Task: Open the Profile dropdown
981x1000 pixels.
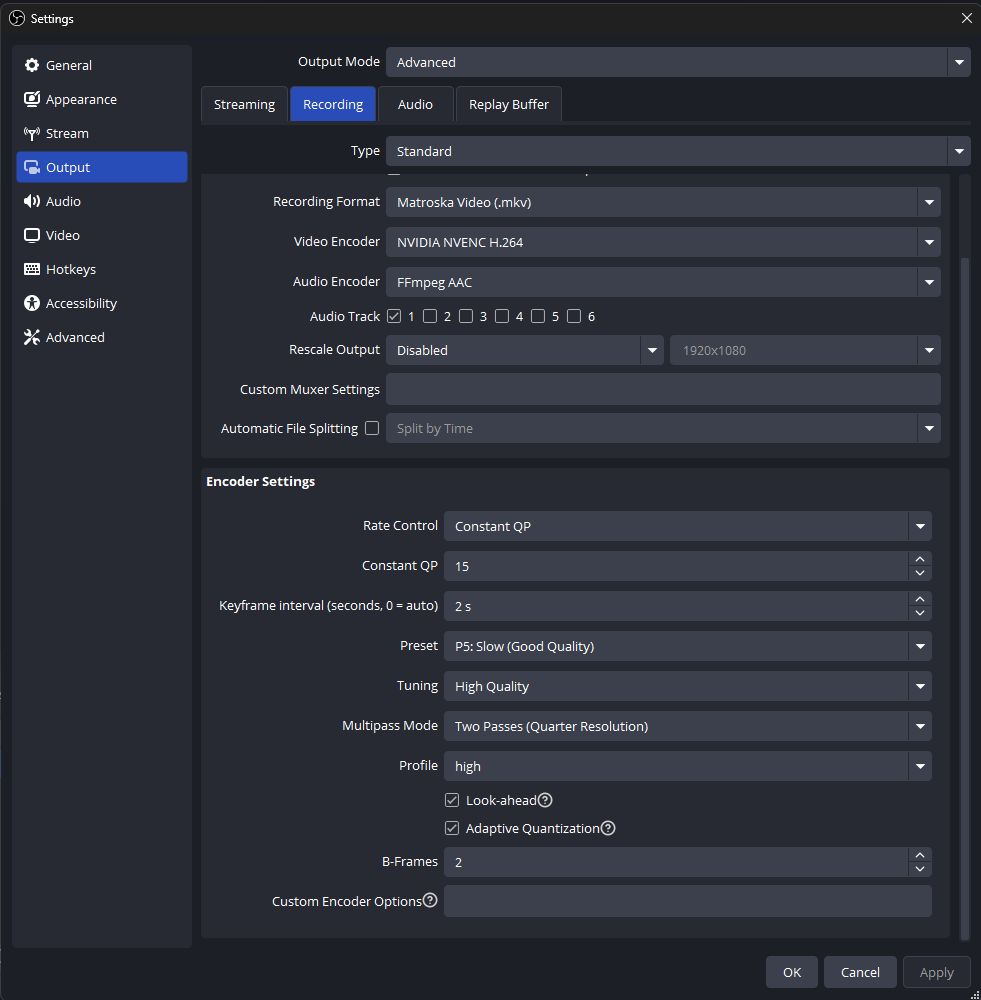Action: 688,766
